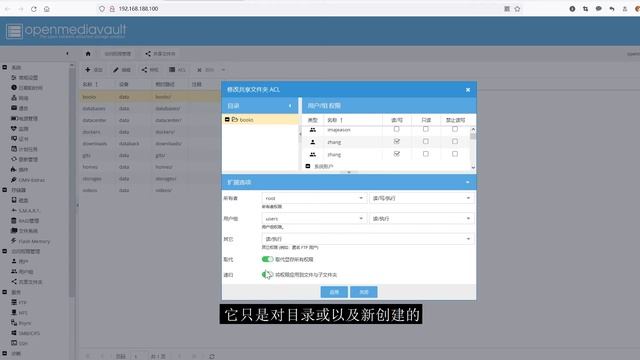Viewport: 640px width, 360px height.
Task: Open General Settings in the System sidebar section
Action: [24, 78]
